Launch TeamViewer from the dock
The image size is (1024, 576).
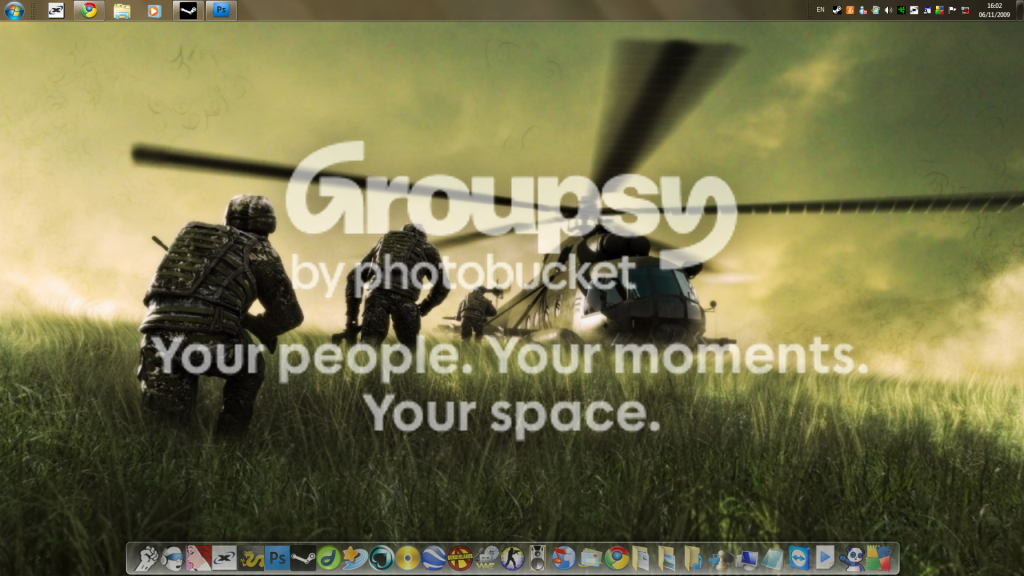pyautogui.click(x=799, y=558)
